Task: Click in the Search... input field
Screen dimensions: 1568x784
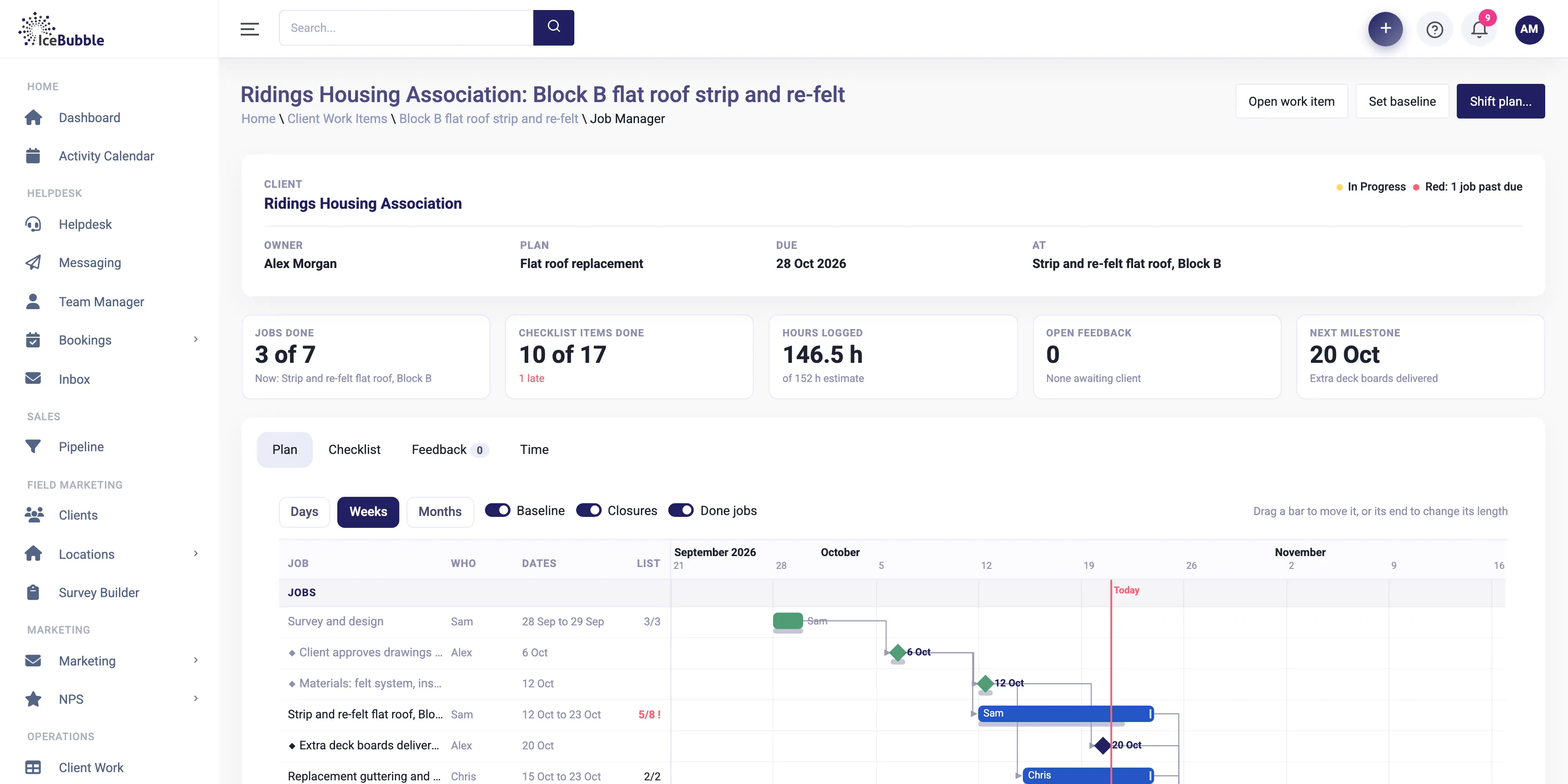Action: [406, 27]
